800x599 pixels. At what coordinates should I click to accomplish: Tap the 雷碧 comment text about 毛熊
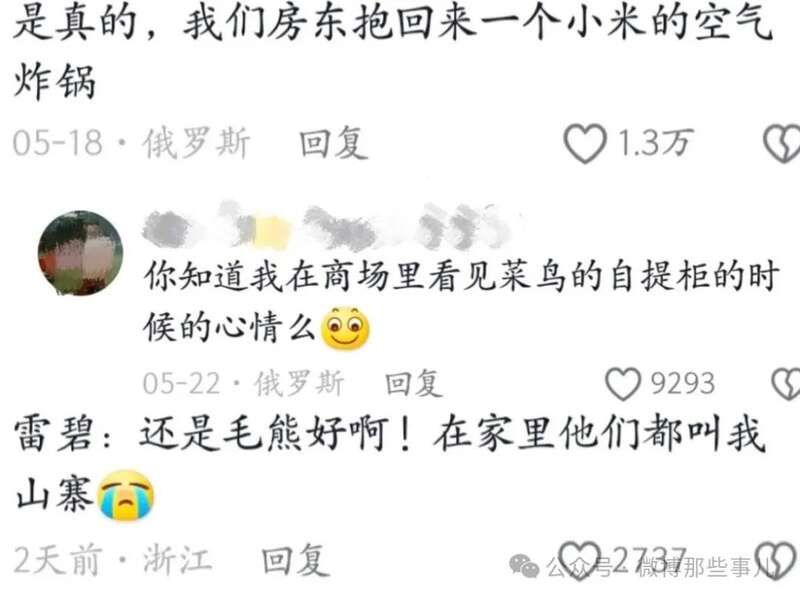point(390,464)
